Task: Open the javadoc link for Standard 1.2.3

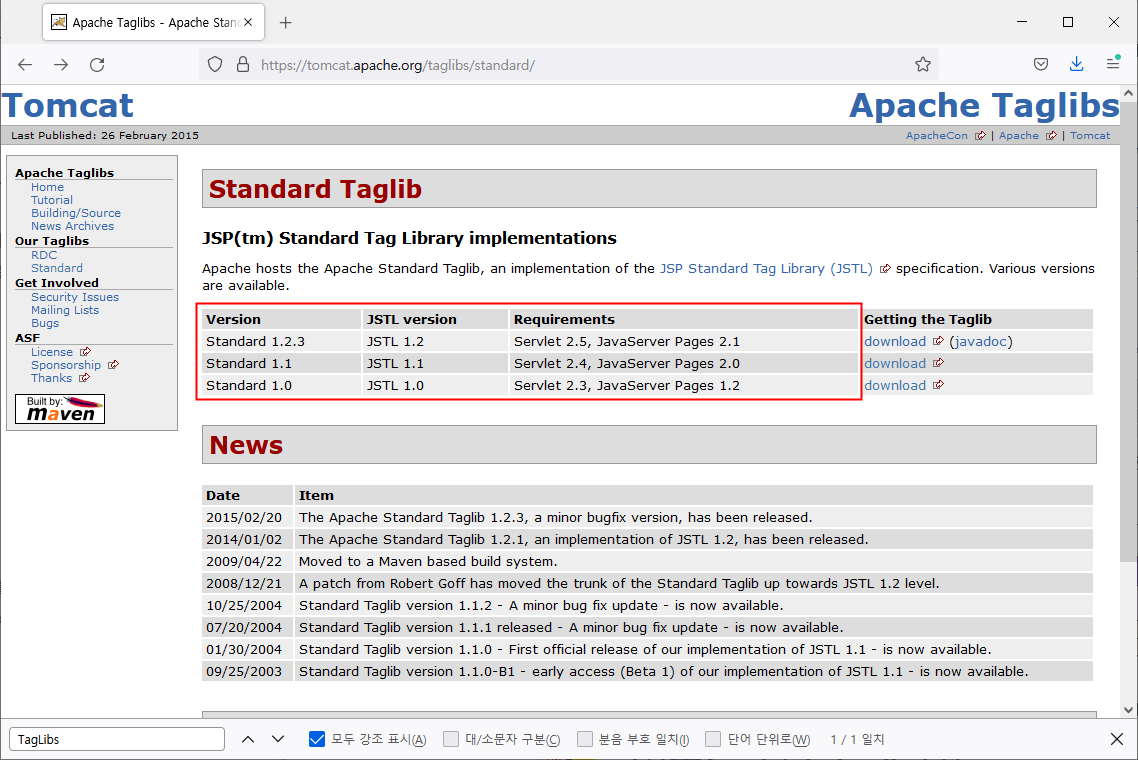Action: pos(981,341)
